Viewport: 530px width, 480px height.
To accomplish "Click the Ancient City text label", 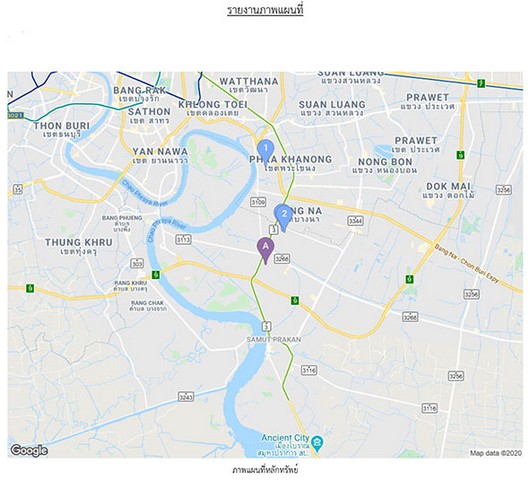I will tap(285, 438).
